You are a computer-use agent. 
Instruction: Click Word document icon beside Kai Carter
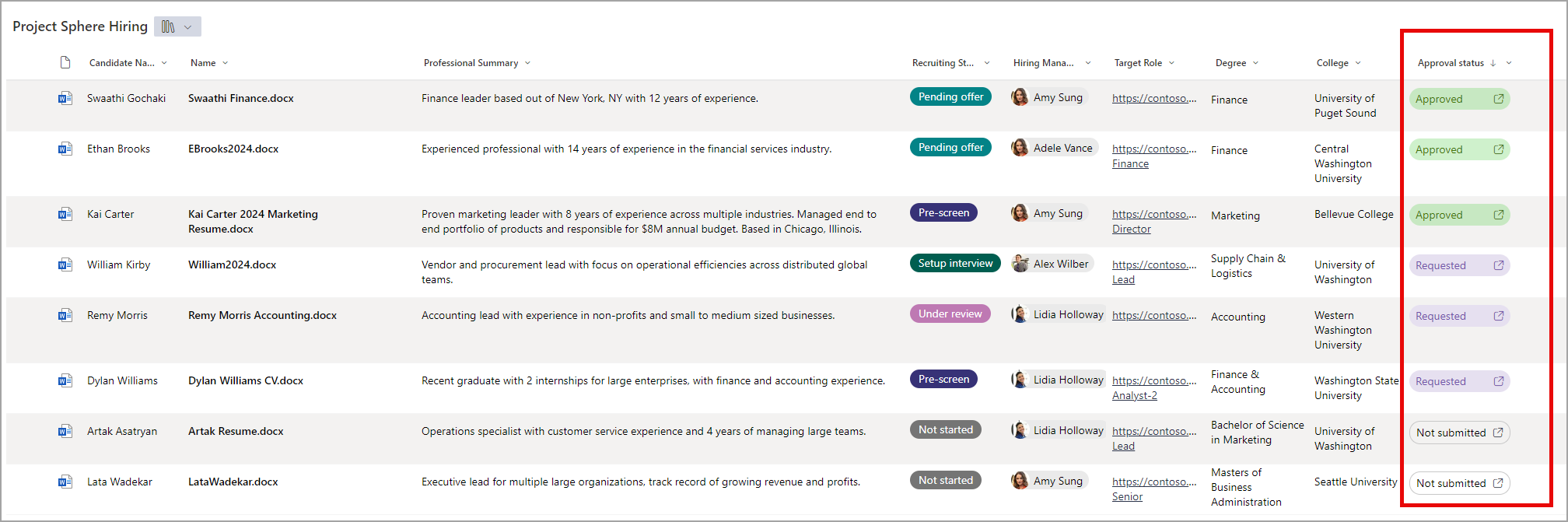(65, 214)
